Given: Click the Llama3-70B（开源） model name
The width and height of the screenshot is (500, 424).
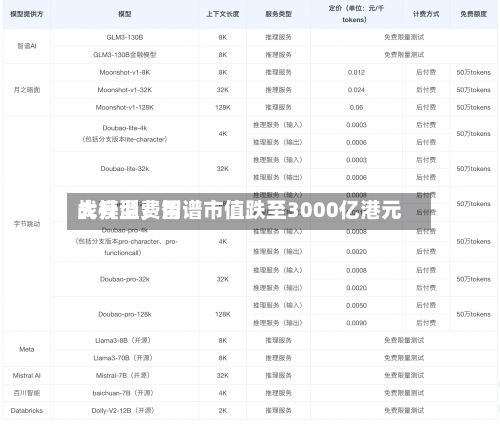Looking at the screenshot, I should point(124,358).
